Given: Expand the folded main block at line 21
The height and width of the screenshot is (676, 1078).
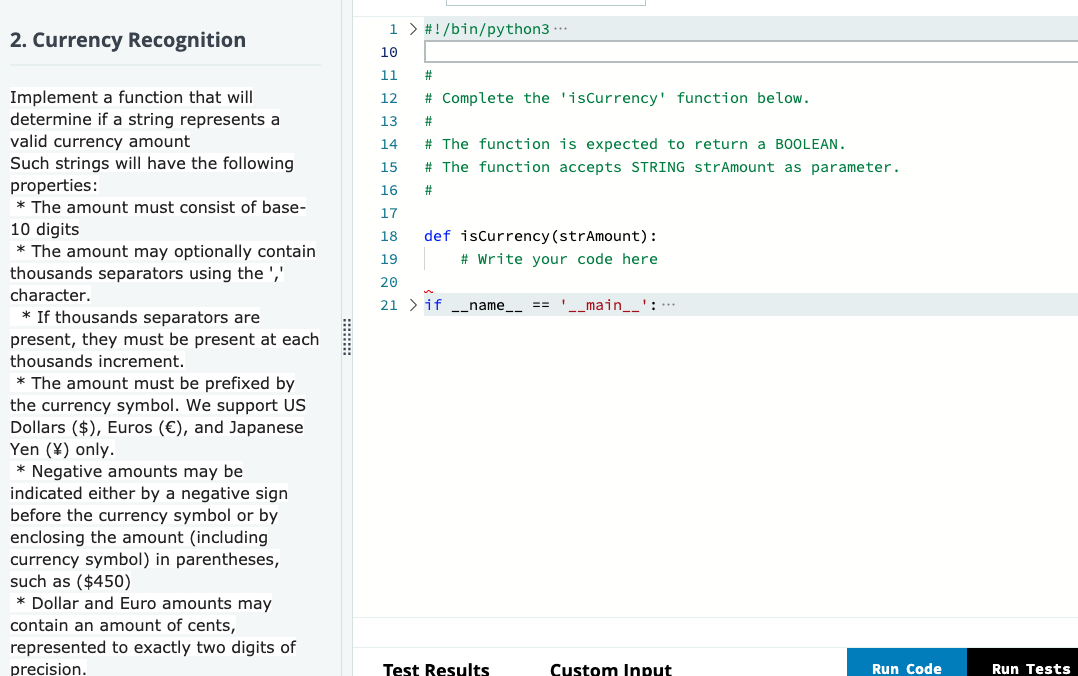Looking at the screenshot, I should (x=413, y=305).
